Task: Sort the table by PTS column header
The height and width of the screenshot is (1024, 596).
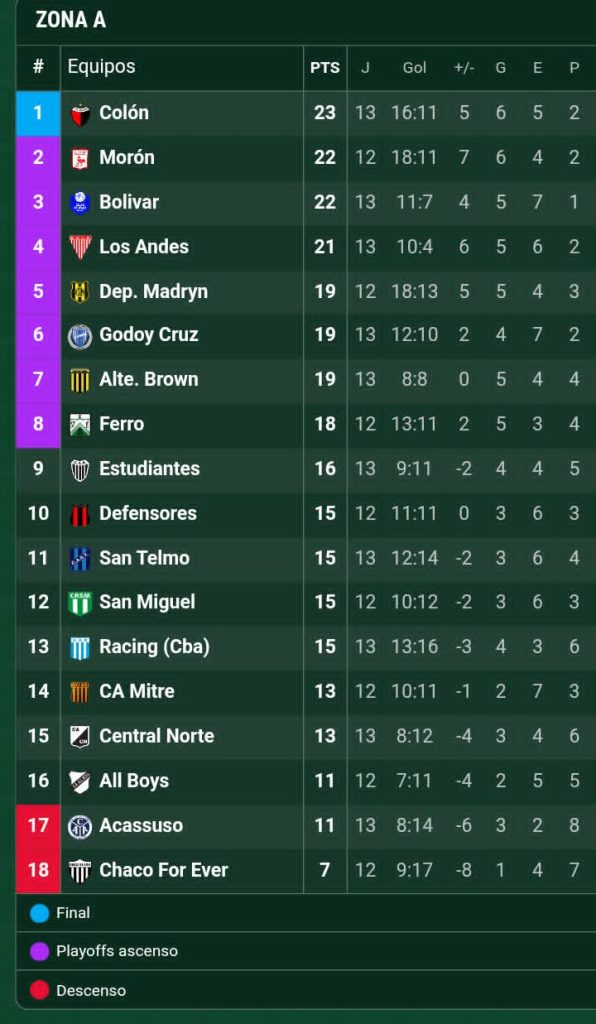Action: pyautogui.click(x=325, y=68)
